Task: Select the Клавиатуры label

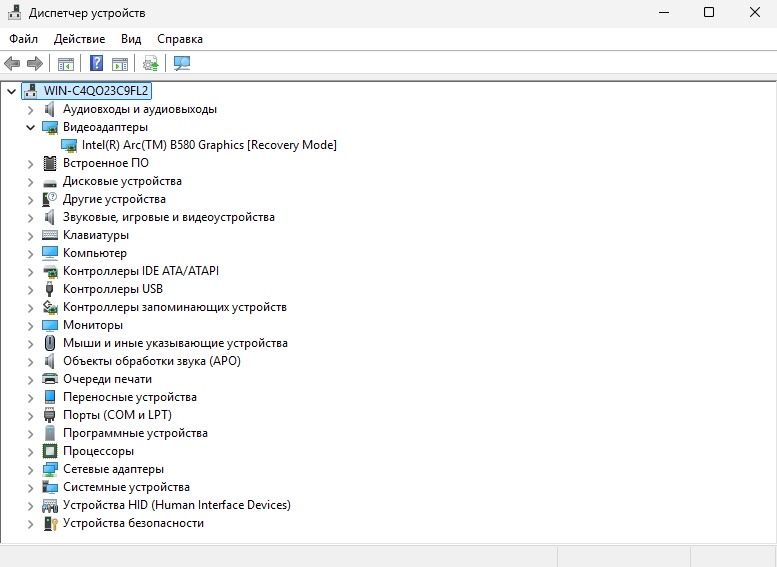Action: [96, 235]
